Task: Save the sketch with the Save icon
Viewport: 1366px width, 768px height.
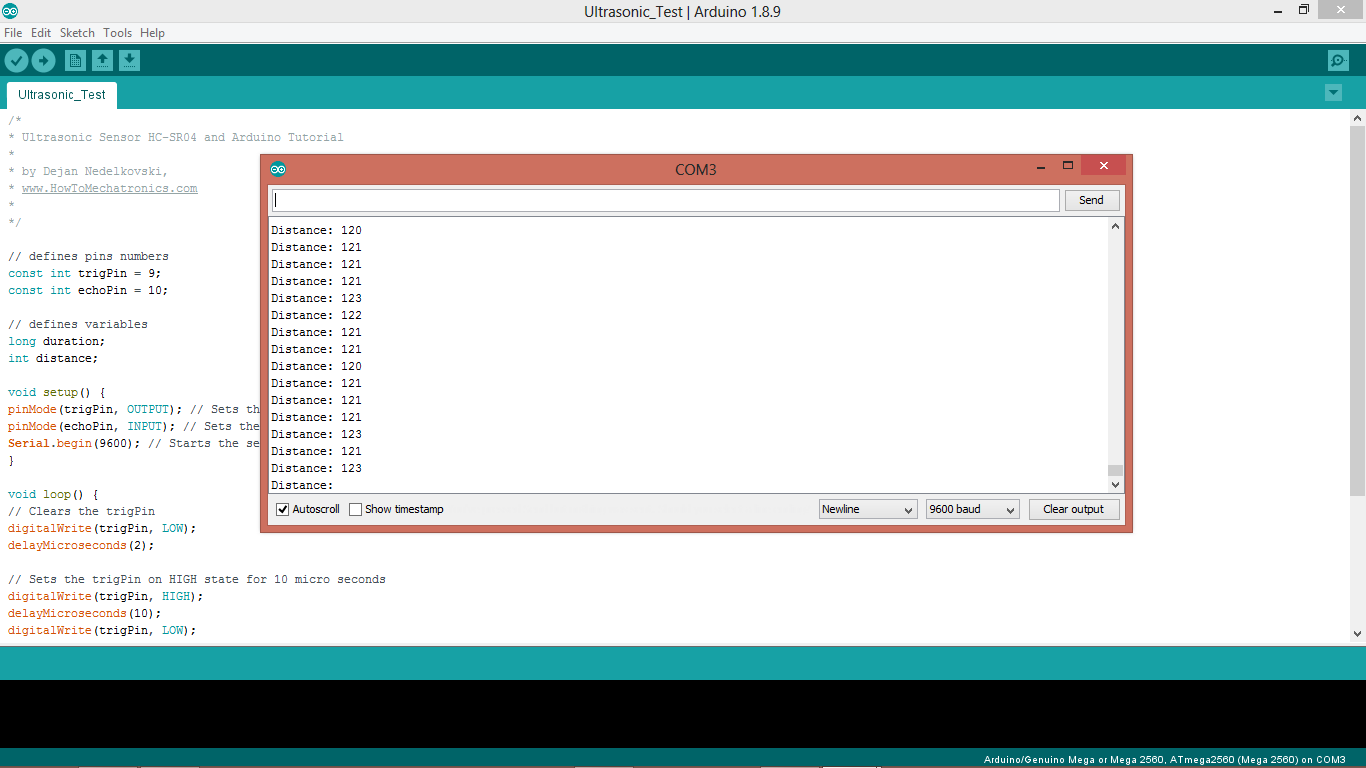Action: coord(129,60)
